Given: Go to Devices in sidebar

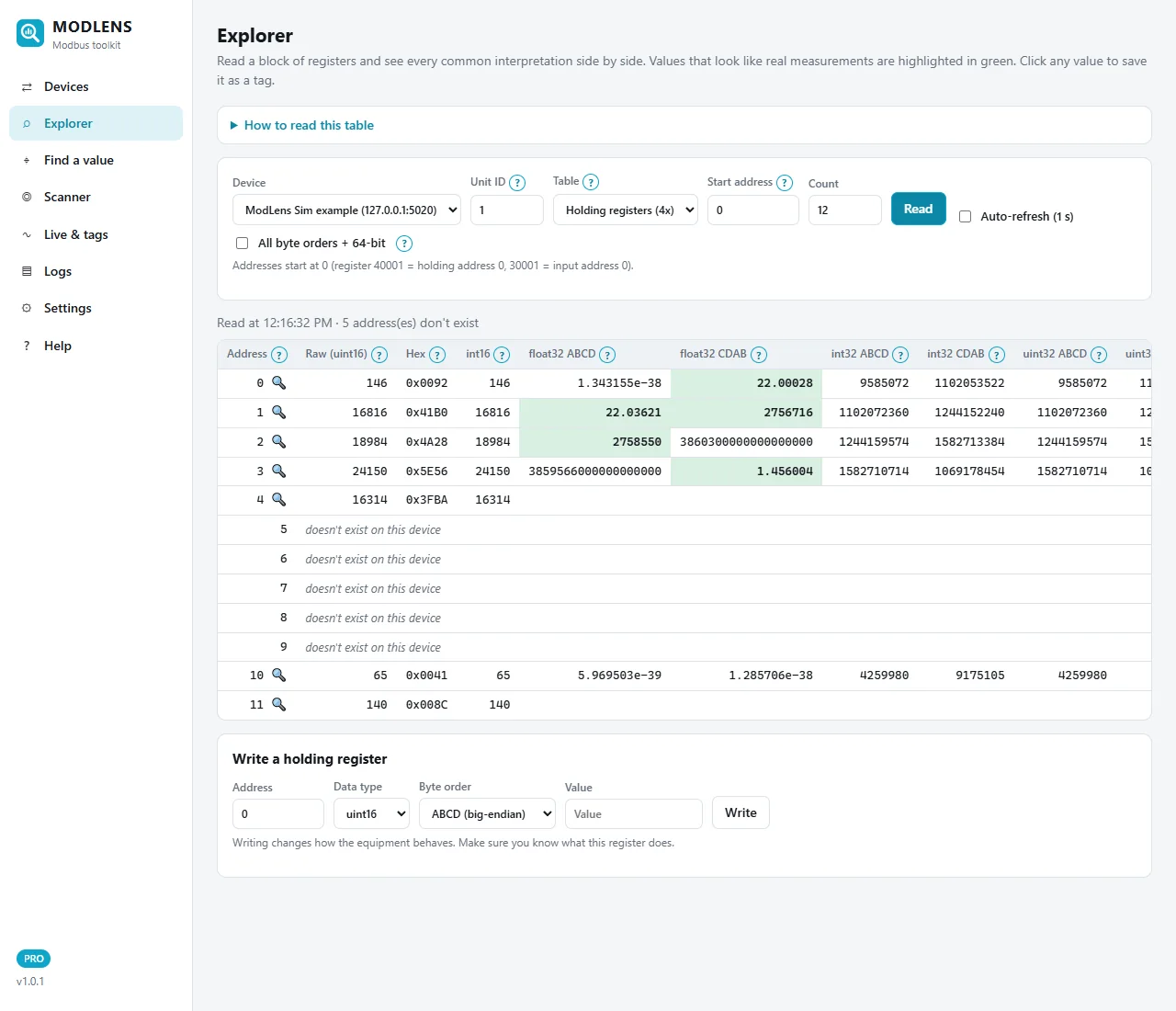Looking at the screenshot, I should 96,86.
